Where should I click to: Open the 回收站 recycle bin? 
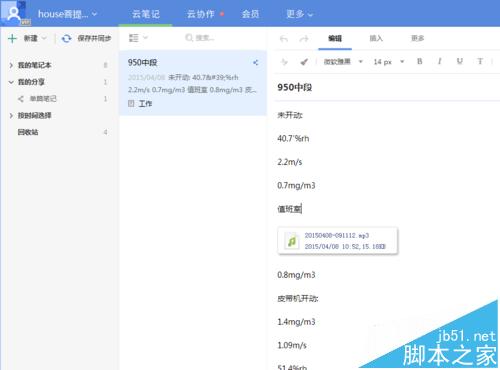click(28, 132)
